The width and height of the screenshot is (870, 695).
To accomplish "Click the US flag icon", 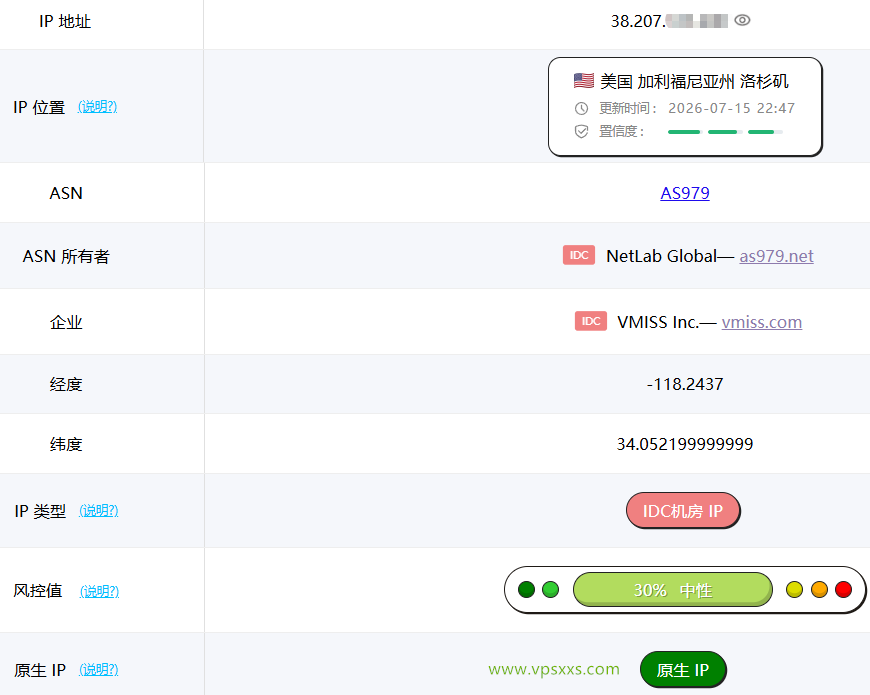I will [x=584, y=80].
